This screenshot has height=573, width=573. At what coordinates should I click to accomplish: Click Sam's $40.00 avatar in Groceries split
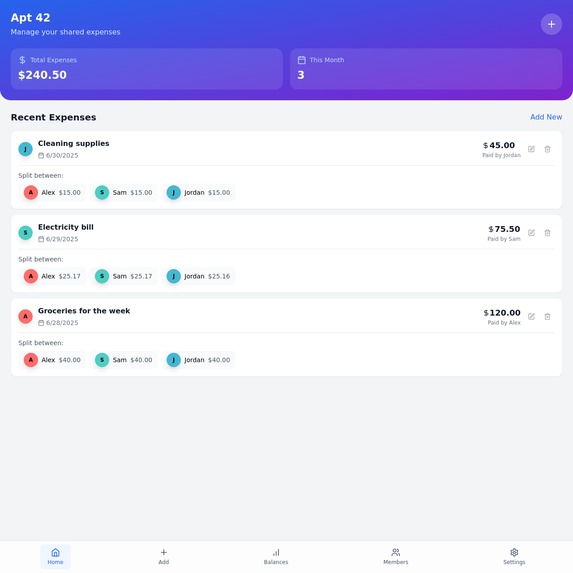[102, 360]
